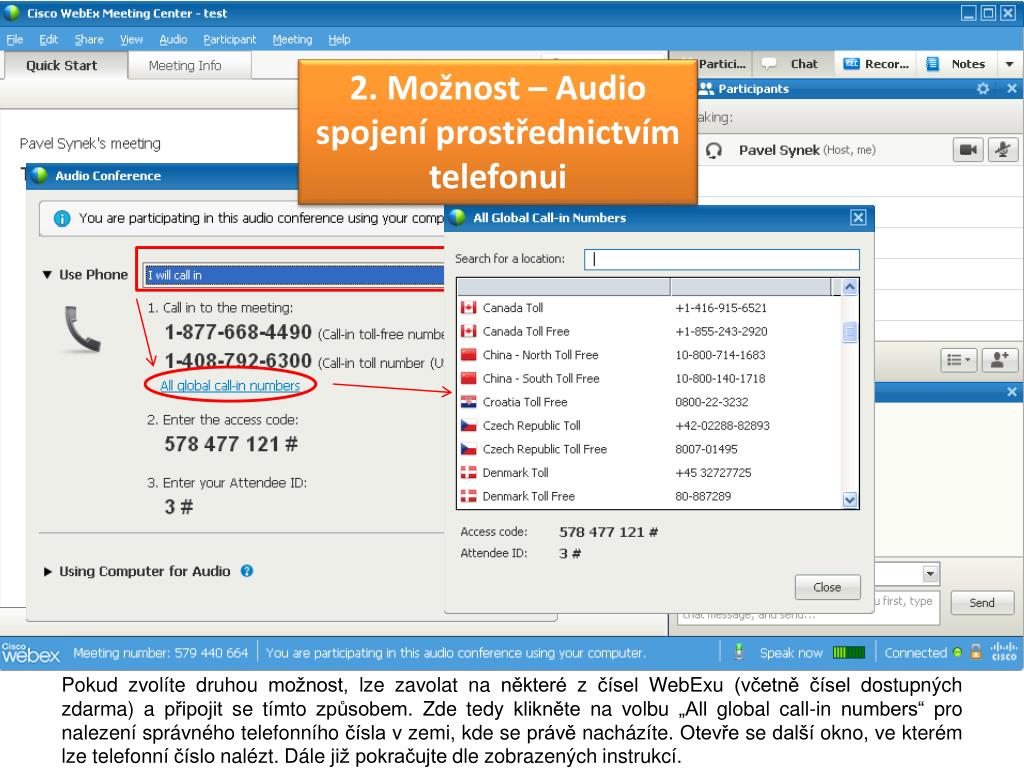Select Czech Republic Toll row
The height and width of the screenshot is (768, 1024).
pos(650,425)
